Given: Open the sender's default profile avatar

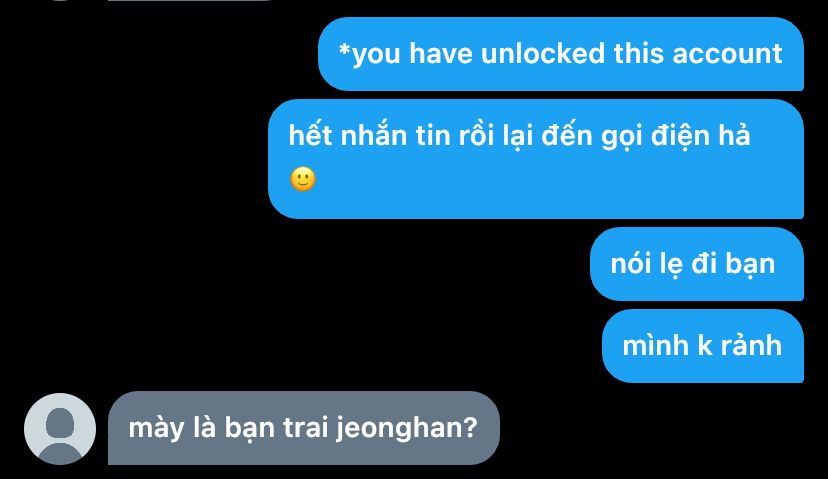Looking at the screenshot, I should click(x=60, y=429).
